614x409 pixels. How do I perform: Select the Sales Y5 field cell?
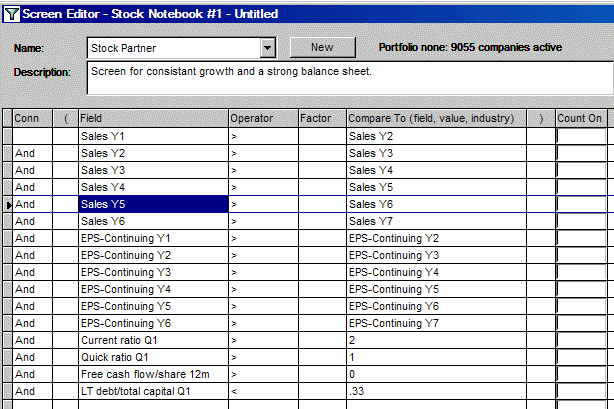tap(153, 204)
